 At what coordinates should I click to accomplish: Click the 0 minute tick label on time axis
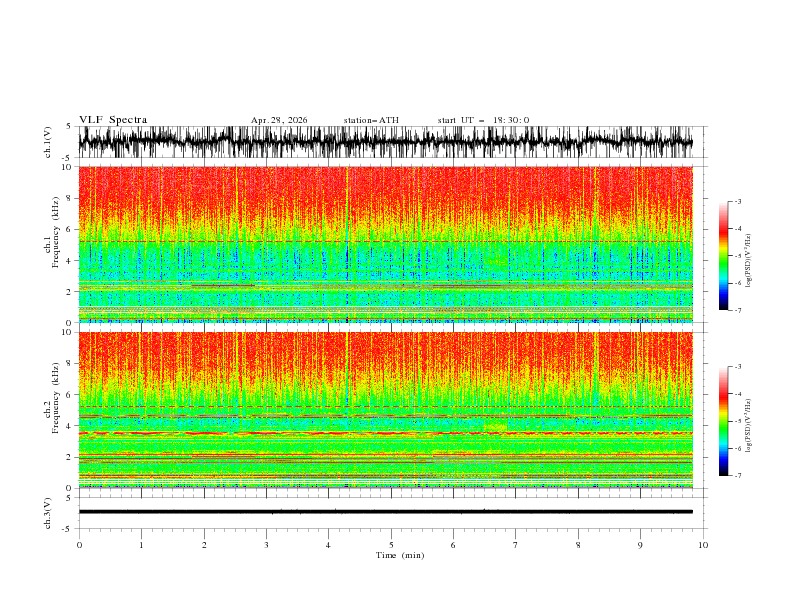click(x=79, y=545)
